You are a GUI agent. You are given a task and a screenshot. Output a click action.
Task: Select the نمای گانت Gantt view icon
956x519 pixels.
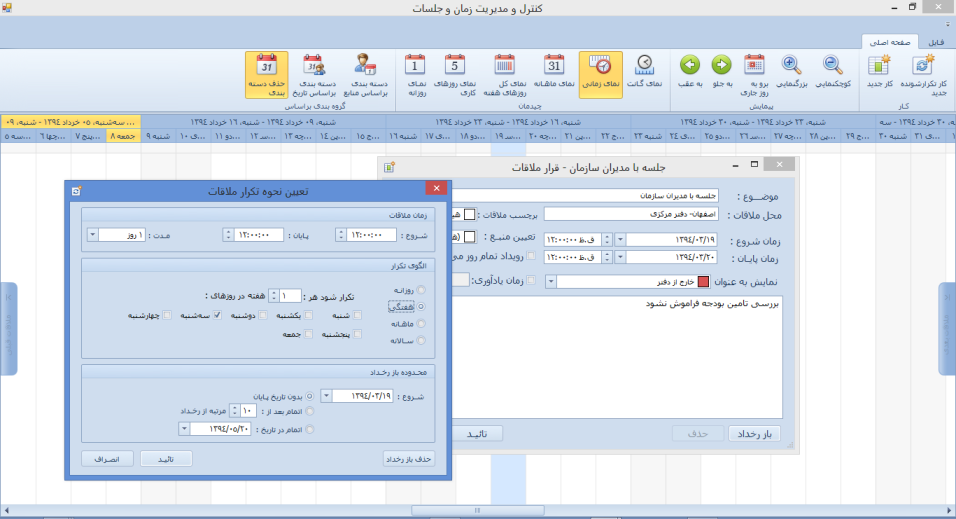[645, 67]
